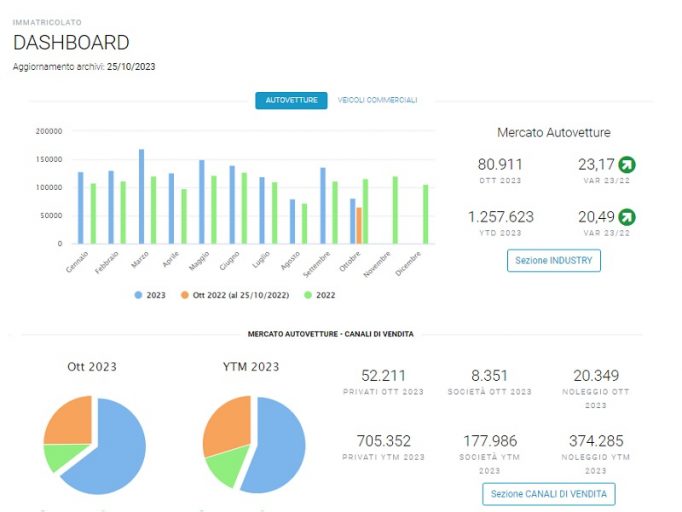Click orange slice of YTM 2023 pie
The image size is (682, 512).
point(228,424)
